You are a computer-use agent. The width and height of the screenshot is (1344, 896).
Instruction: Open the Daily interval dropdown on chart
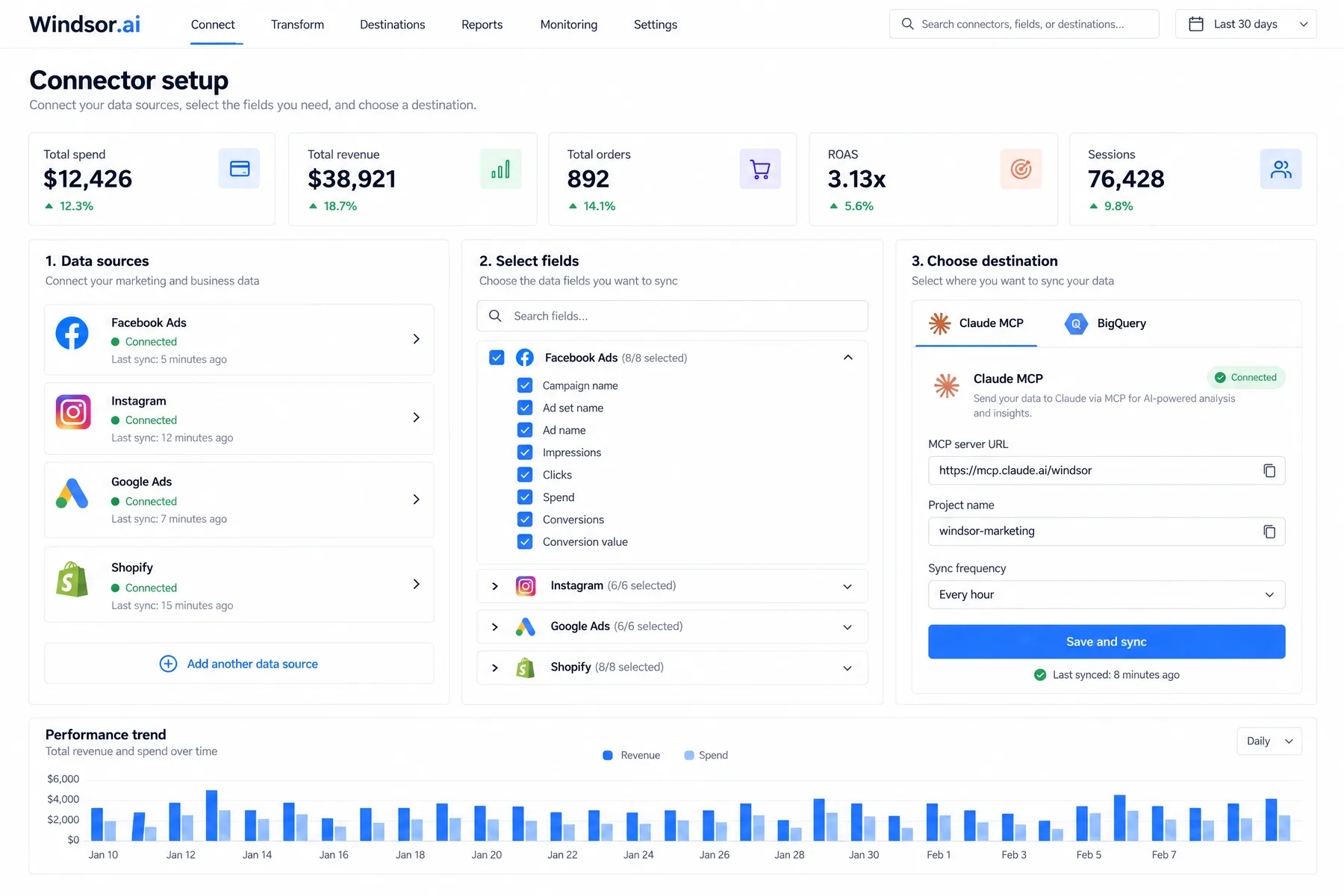click(1269, 741)
